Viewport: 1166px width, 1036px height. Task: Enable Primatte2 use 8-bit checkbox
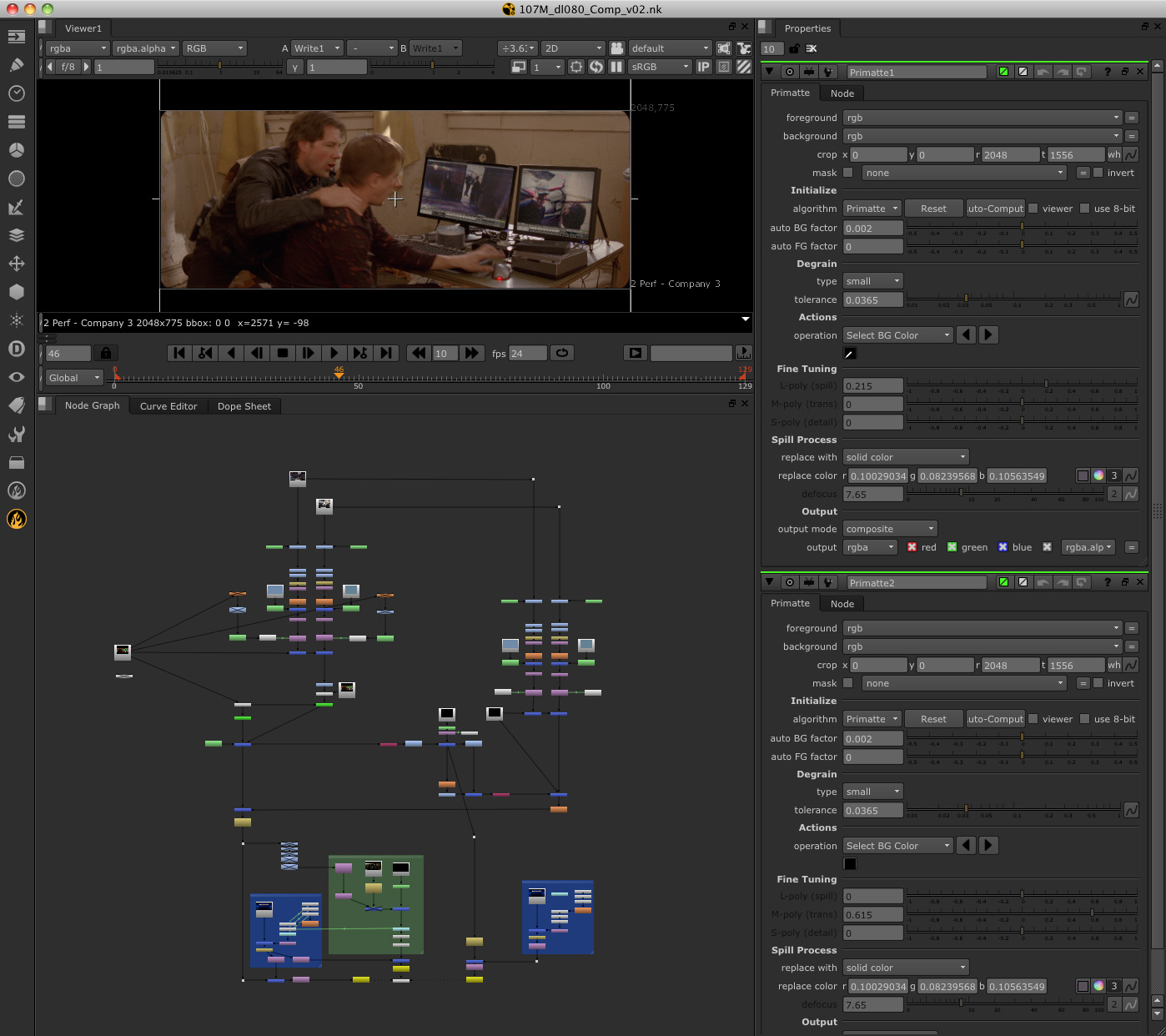(1085, 719)
